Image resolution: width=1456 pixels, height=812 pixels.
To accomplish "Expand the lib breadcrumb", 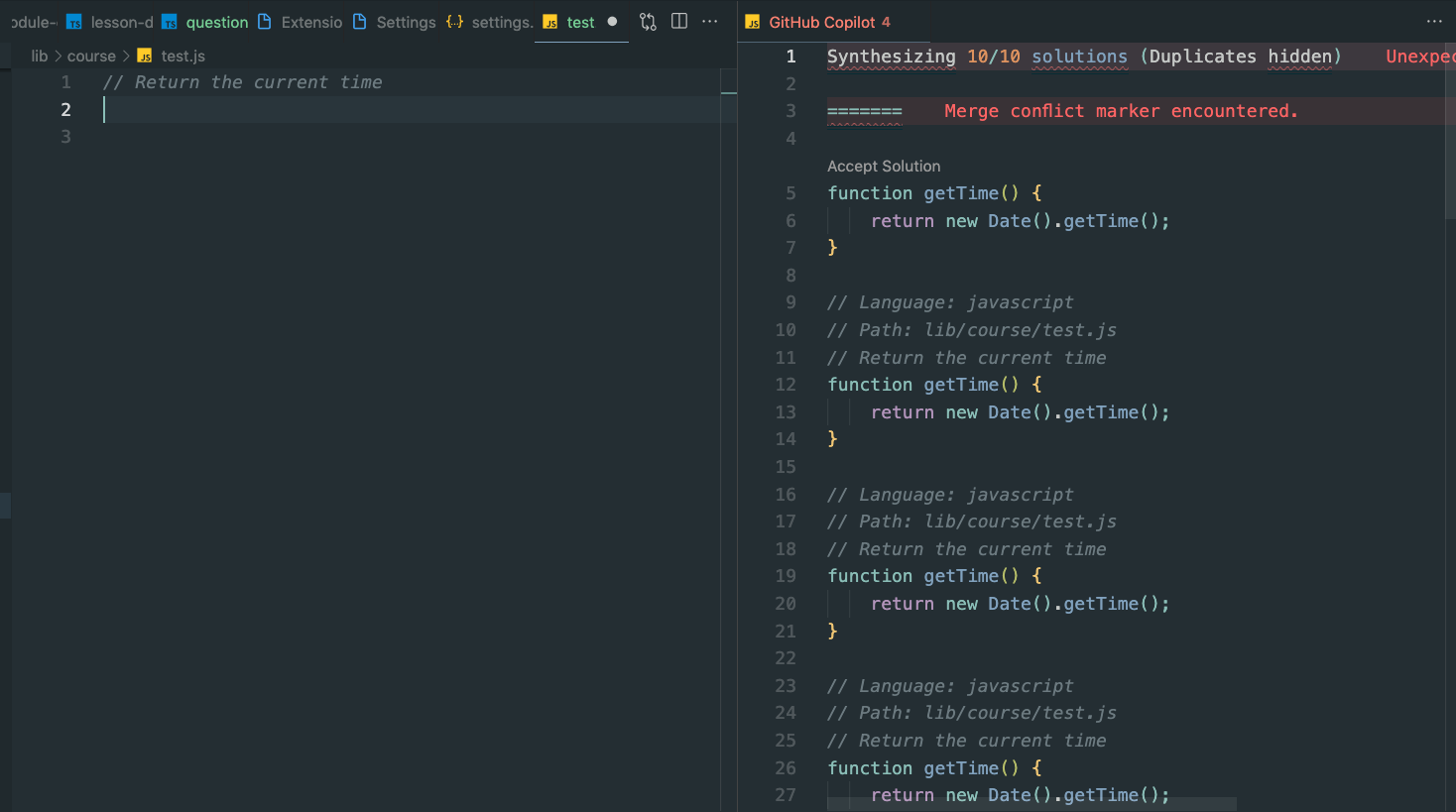I will coord(40,56).
